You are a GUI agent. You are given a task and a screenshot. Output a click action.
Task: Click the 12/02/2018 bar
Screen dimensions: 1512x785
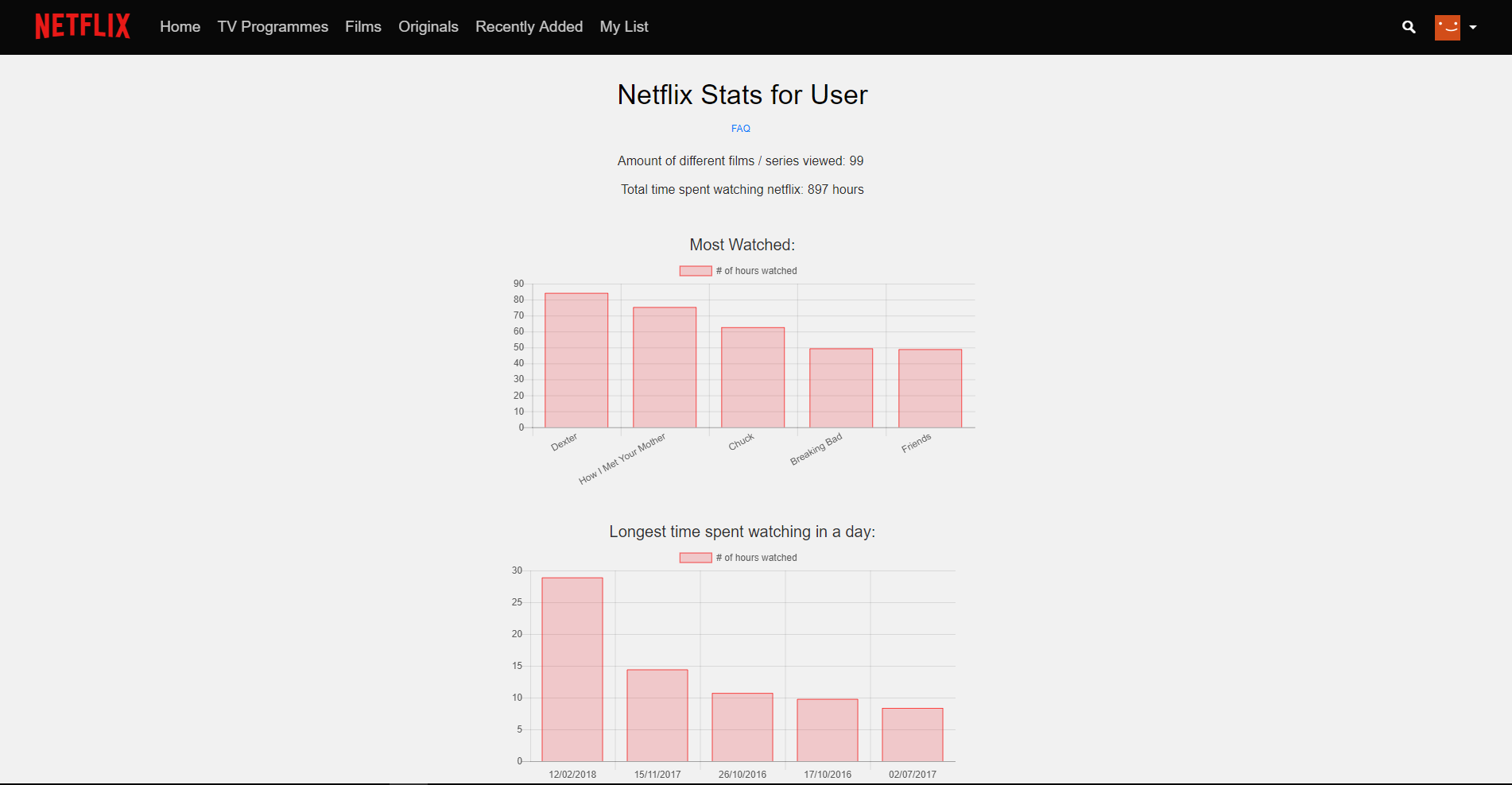[x=572, y=669]
